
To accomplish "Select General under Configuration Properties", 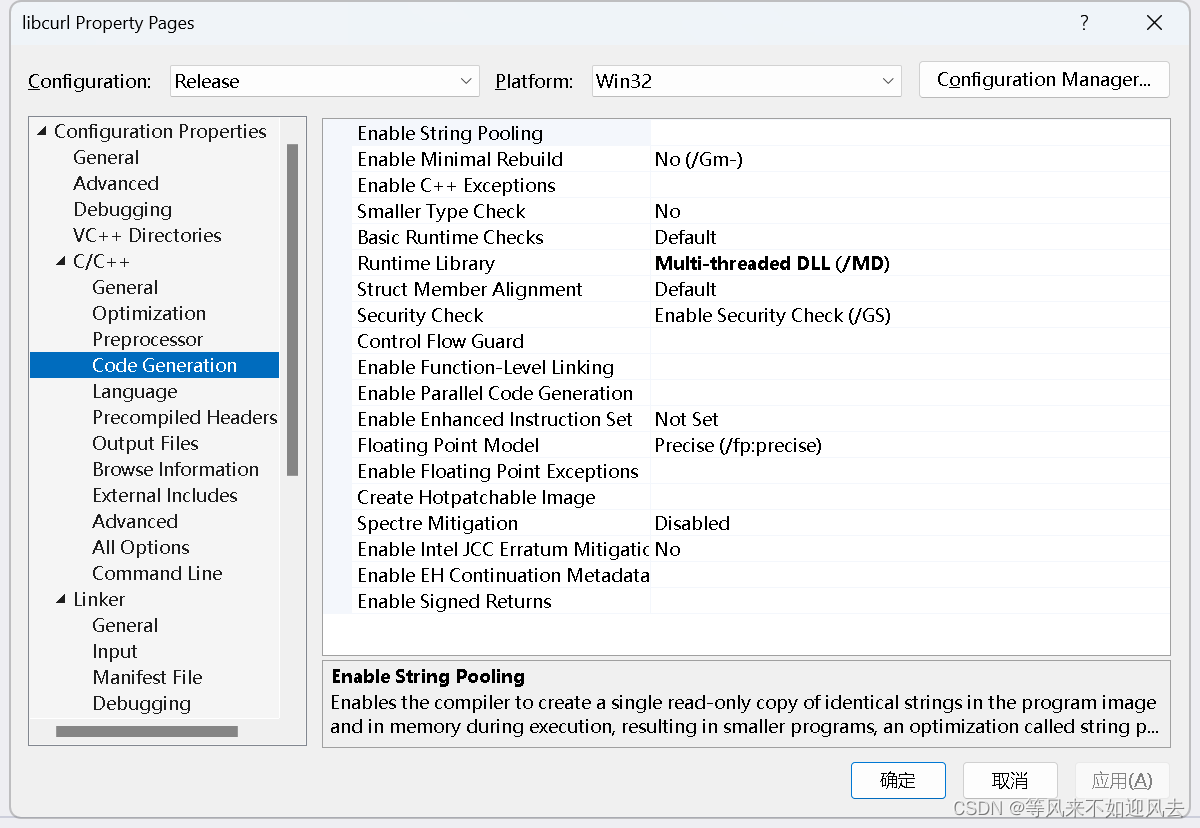I will [106, 157].
